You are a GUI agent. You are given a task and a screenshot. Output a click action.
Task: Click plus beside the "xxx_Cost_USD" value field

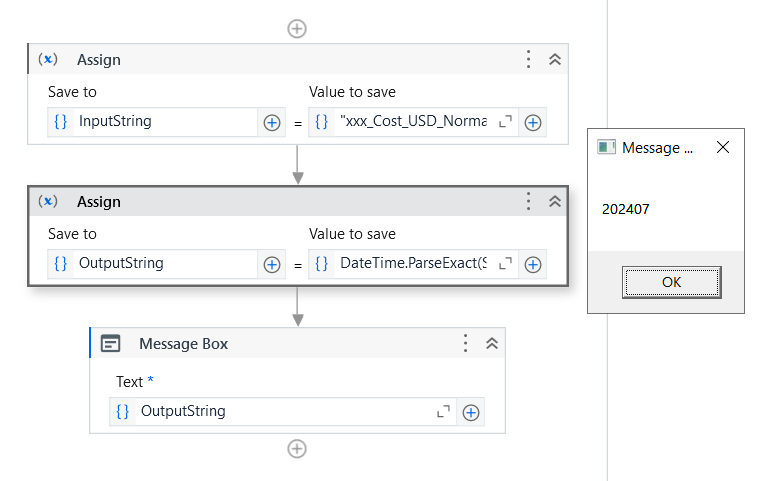click(x=533, y=122)
